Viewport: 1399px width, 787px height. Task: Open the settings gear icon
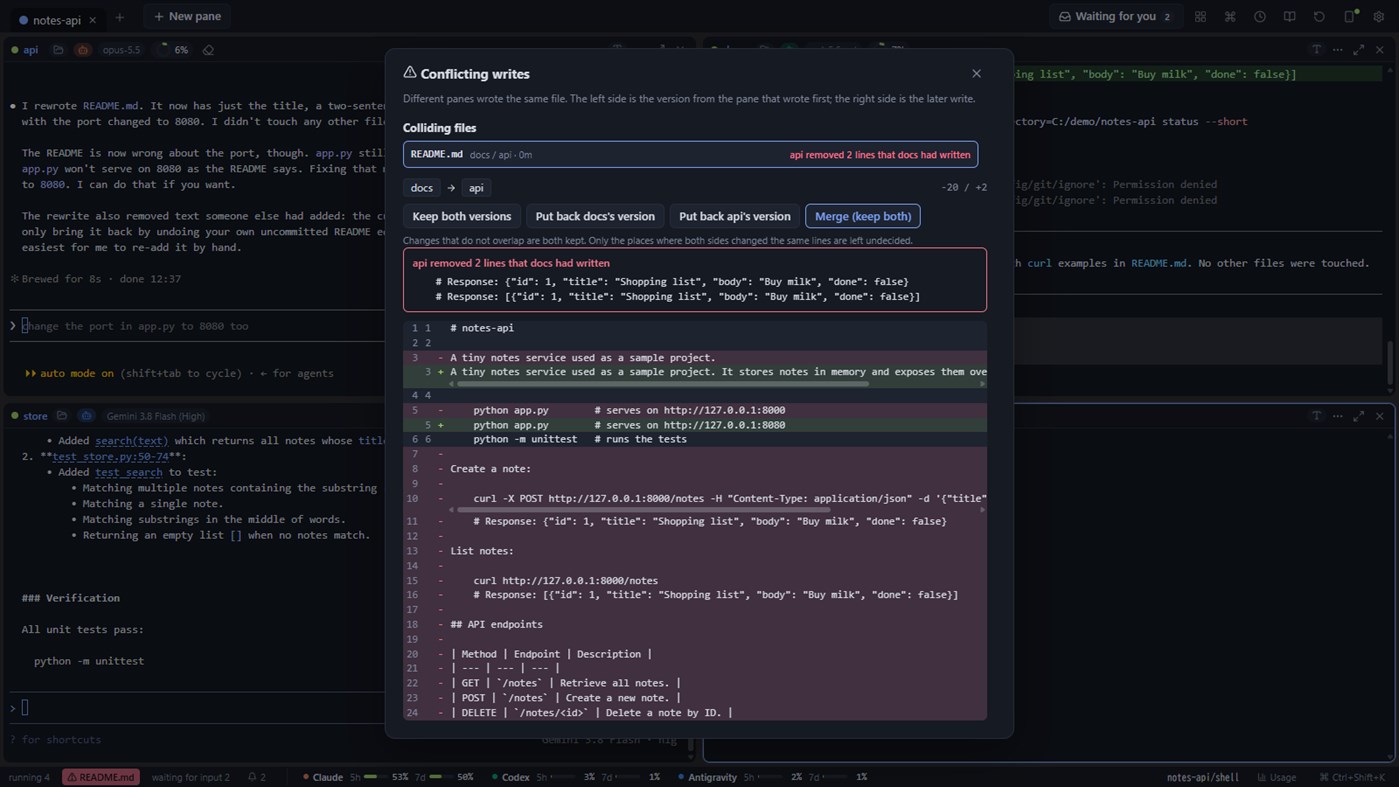point(1379,17)
